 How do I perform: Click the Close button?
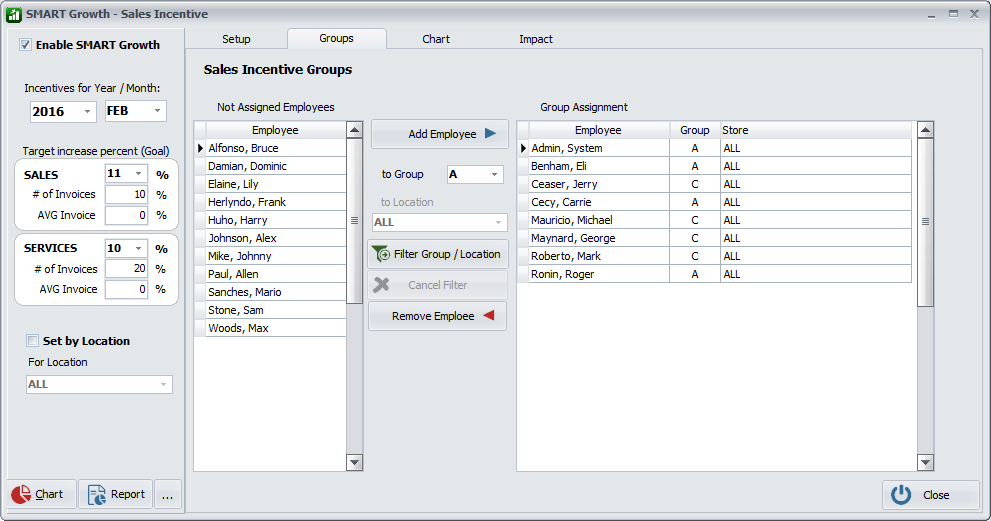pos(930,495)
